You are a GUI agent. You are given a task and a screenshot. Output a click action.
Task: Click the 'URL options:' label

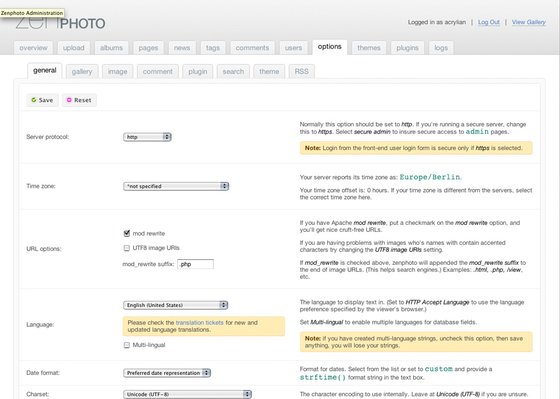(44, 249)
